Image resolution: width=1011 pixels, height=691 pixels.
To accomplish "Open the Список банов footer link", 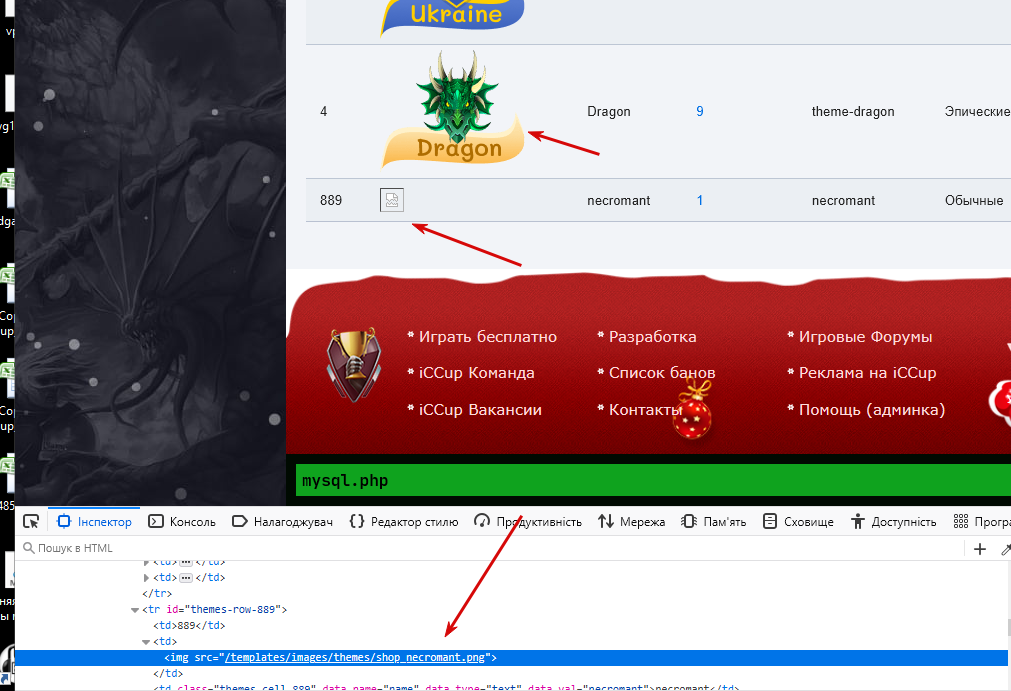I will click(662, 373).
